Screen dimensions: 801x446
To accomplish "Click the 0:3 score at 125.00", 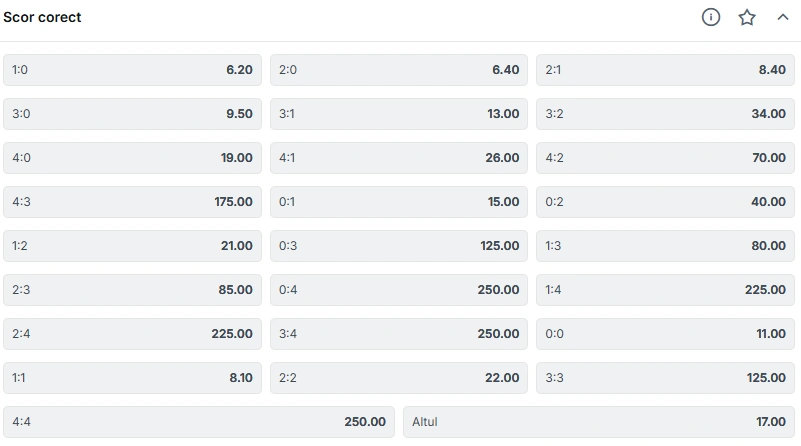I will click(x=399, y=246).
